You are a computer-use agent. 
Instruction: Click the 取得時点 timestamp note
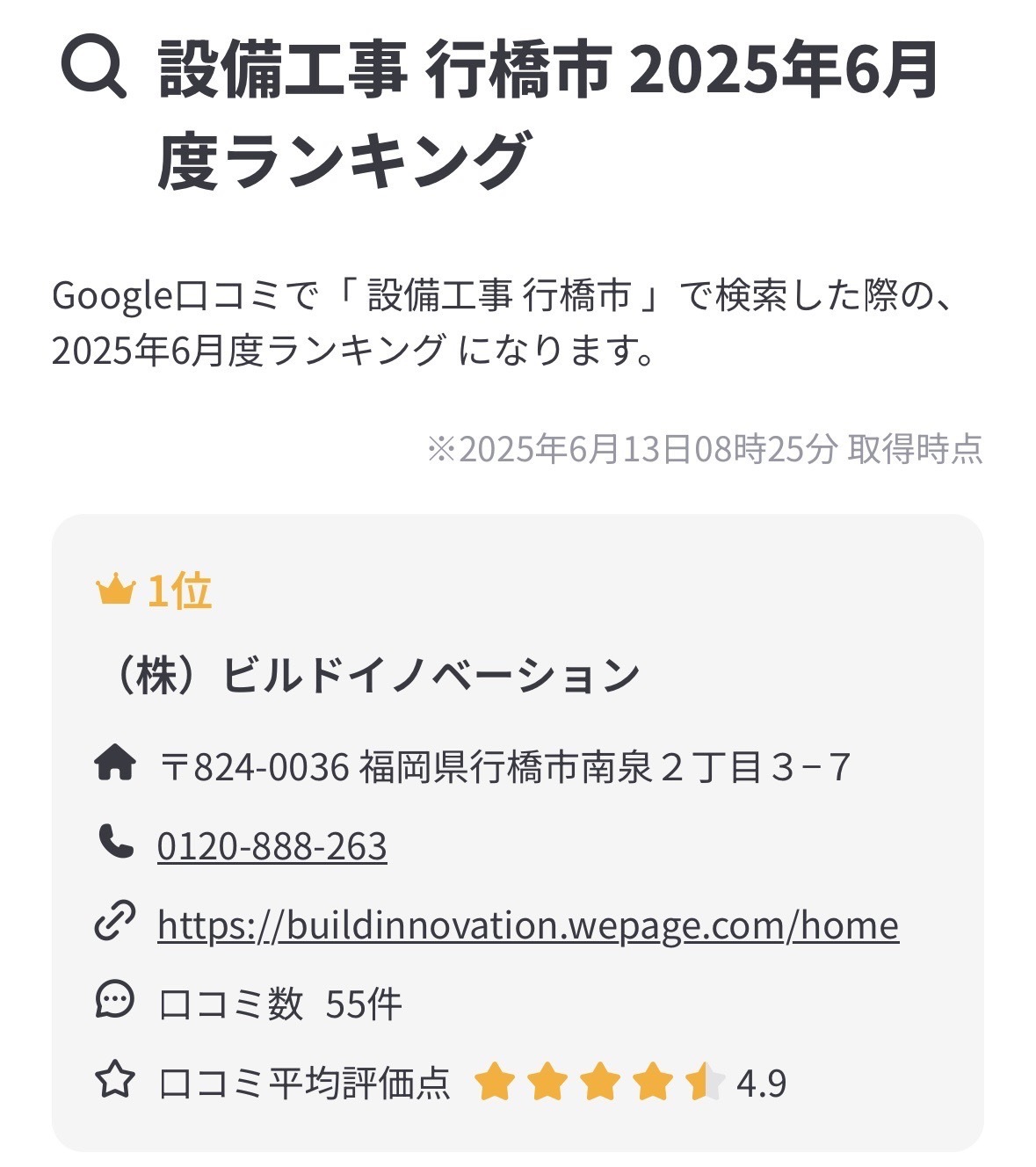point(704,449)
